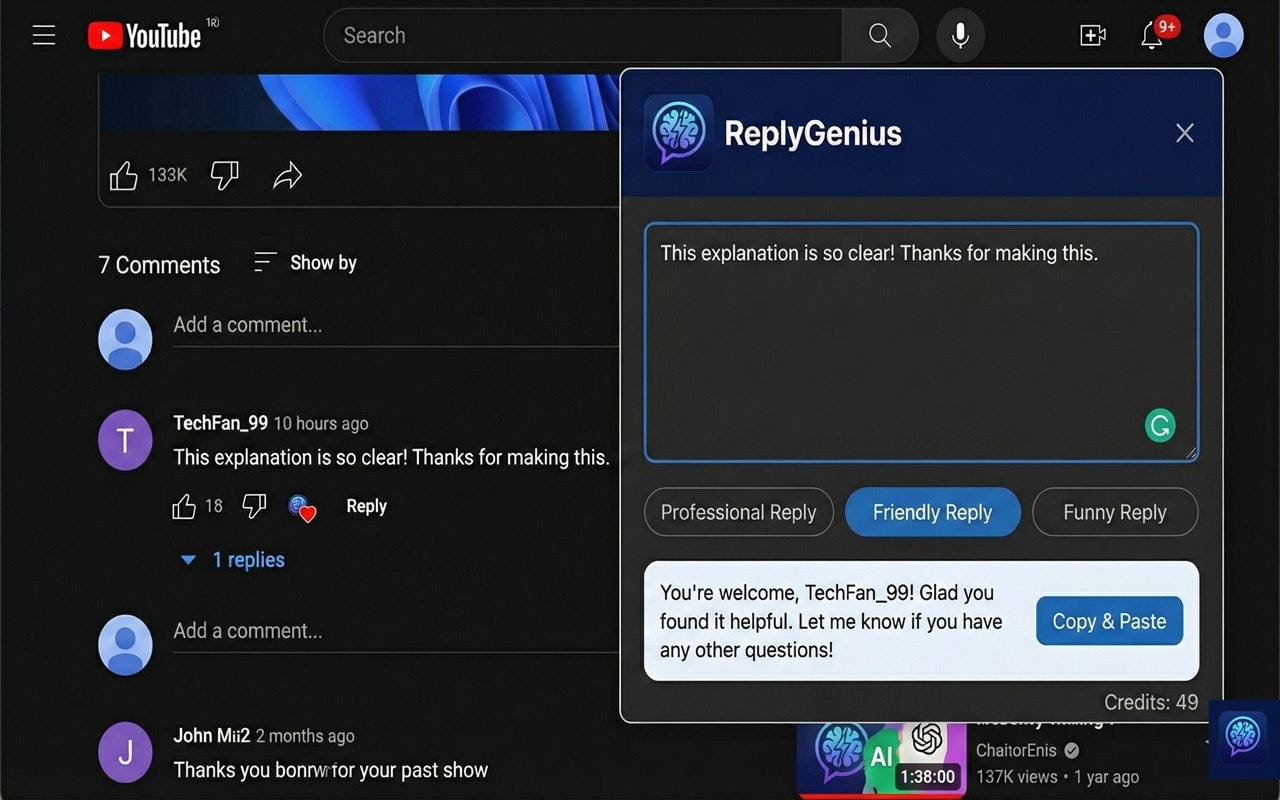Image resolution: width=1280 pixels, height=800 pixels.
Task: Start a voice search with the microphone icon
Action: click(x=959, y=34)
